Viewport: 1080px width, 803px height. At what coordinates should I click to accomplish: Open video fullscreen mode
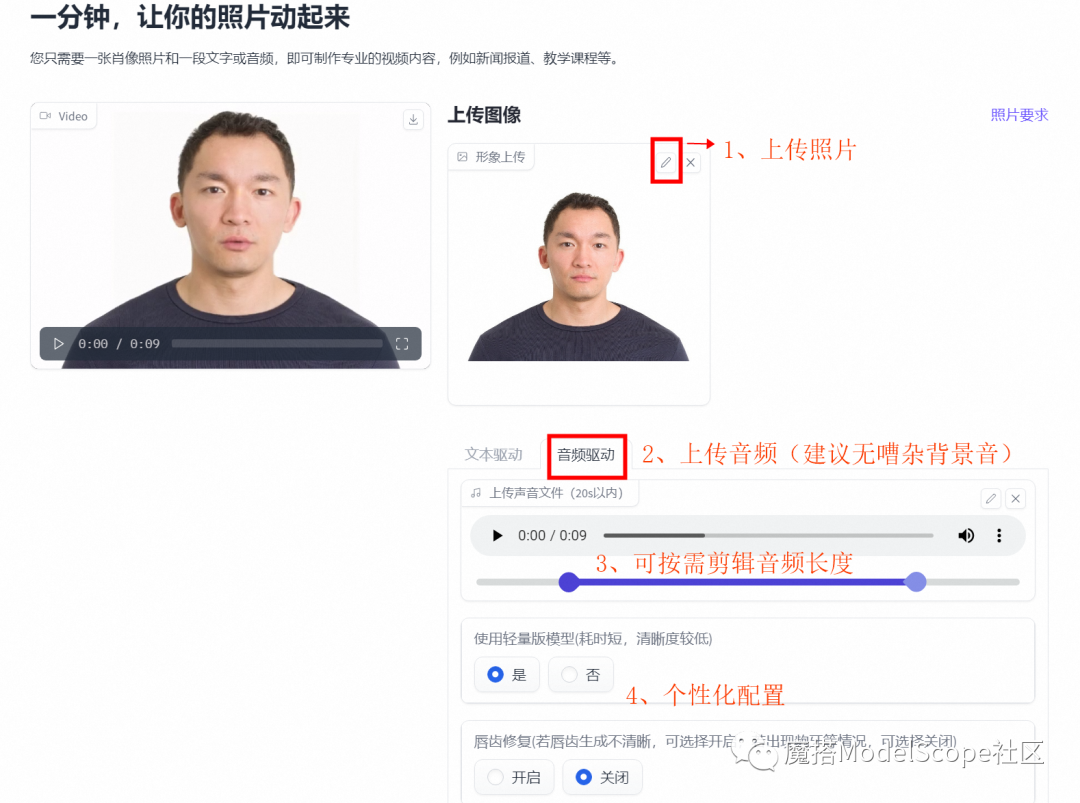tap(402, 344)
